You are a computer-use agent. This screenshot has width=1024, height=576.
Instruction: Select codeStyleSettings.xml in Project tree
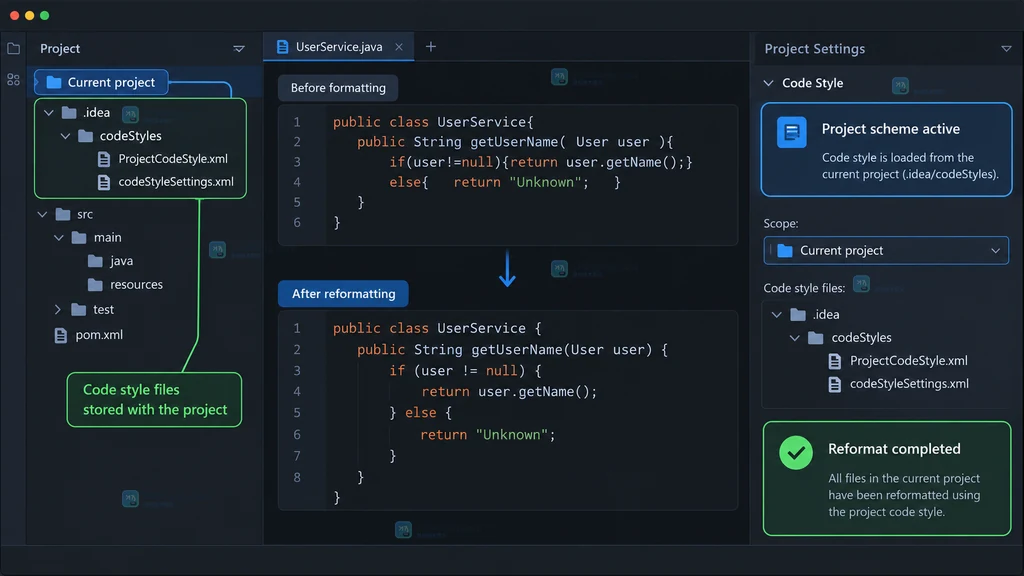pos(176,182)
